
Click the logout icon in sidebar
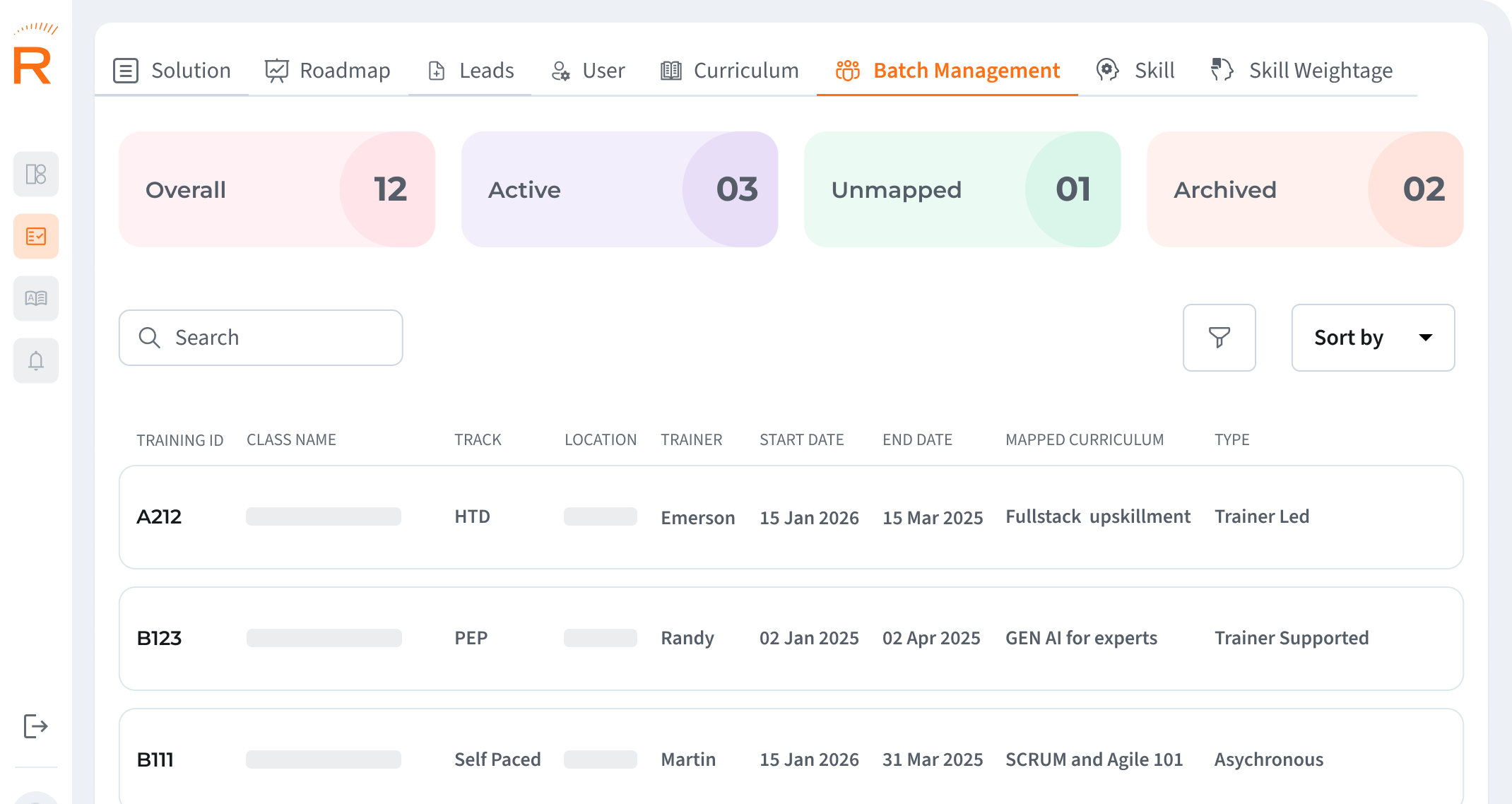coord(35,726)
